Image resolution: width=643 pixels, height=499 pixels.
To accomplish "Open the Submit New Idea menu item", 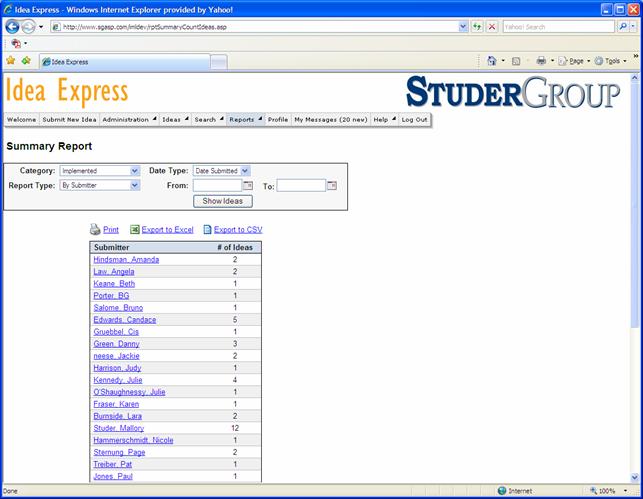I will [x=69, y=119].
